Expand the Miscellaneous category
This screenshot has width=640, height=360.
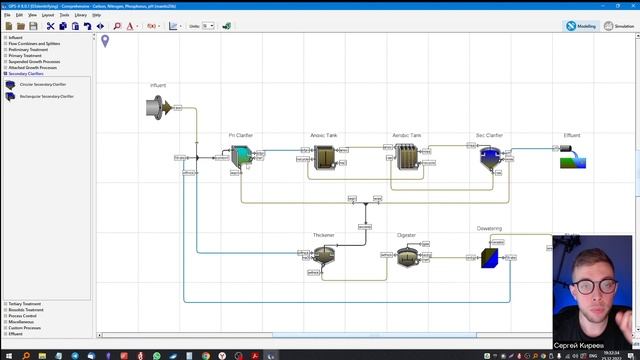click(6, 322)
